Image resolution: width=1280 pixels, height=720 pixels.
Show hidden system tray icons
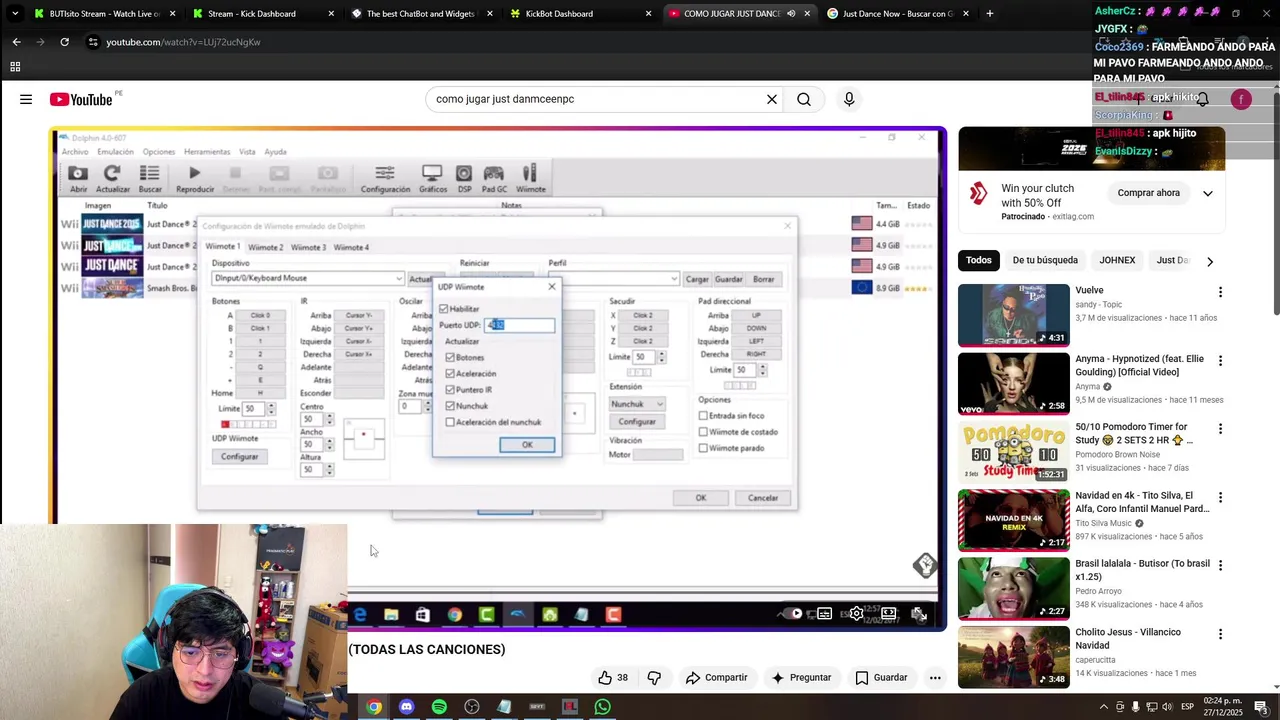(1104, 707)
